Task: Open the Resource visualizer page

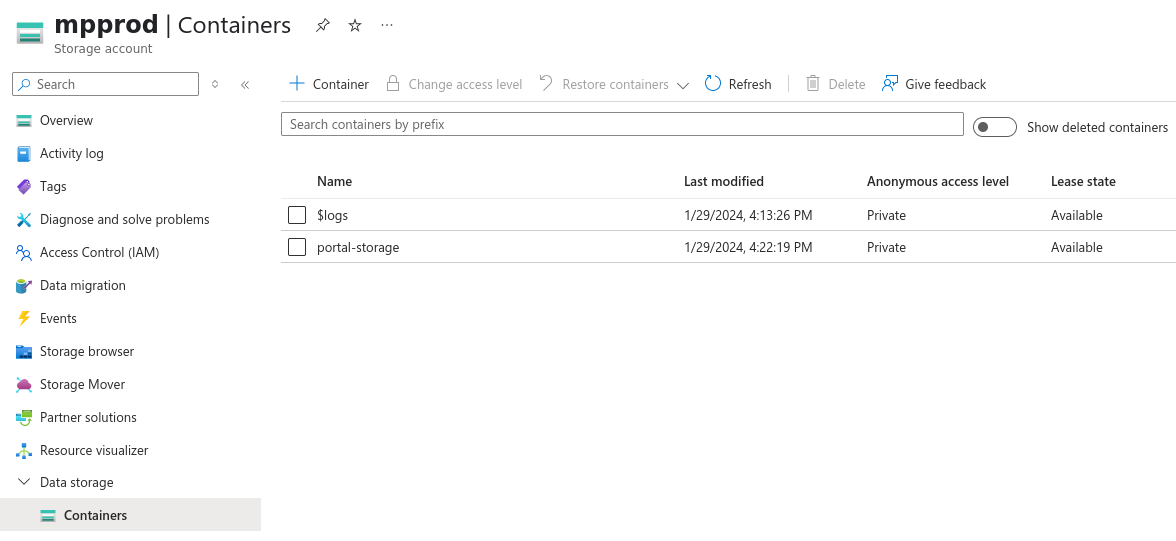Action: pyautogui.click(x=93, y=450)
